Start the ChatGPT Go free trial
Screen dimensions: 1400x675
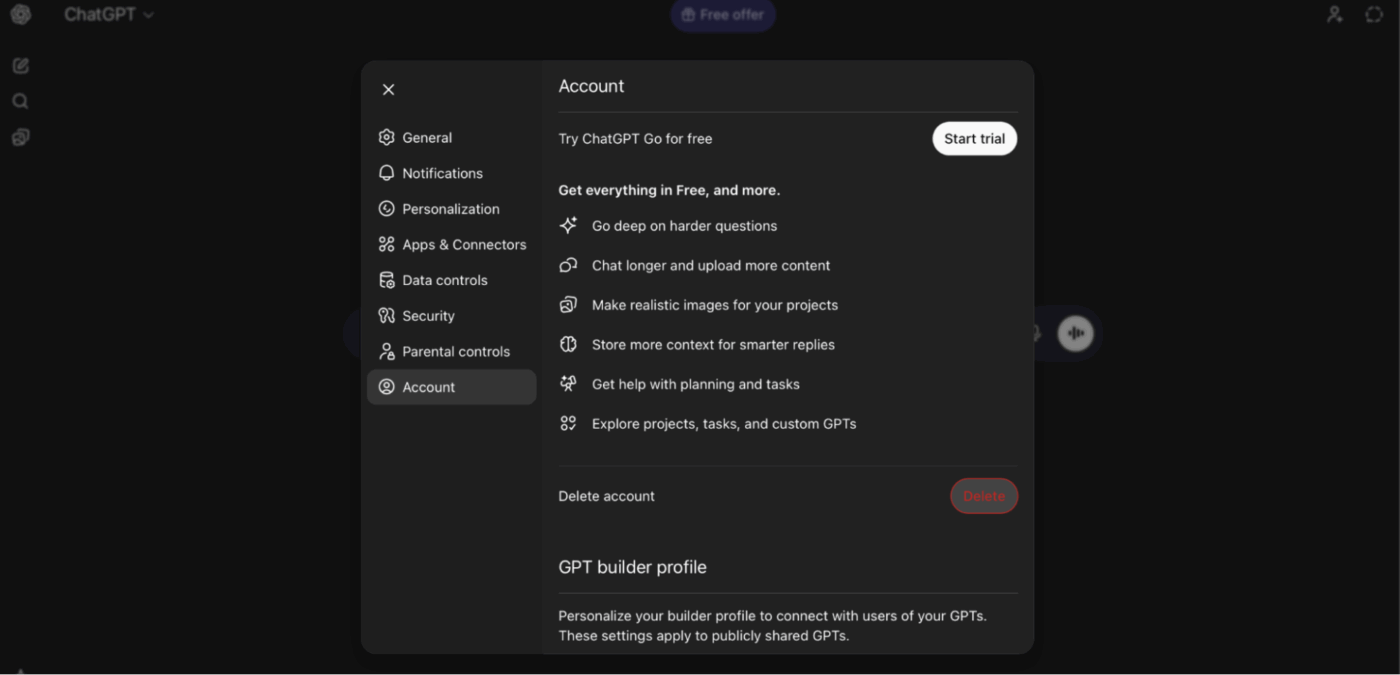coord(974,138)
